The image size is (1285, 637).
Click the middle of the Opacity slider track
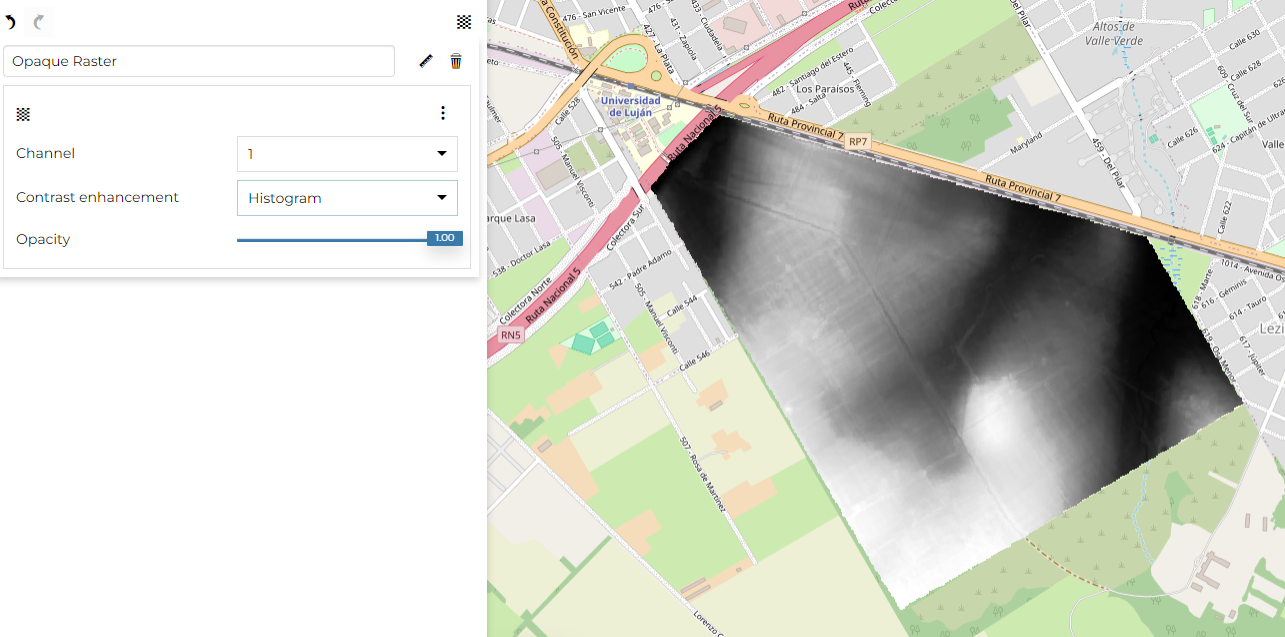332,240
